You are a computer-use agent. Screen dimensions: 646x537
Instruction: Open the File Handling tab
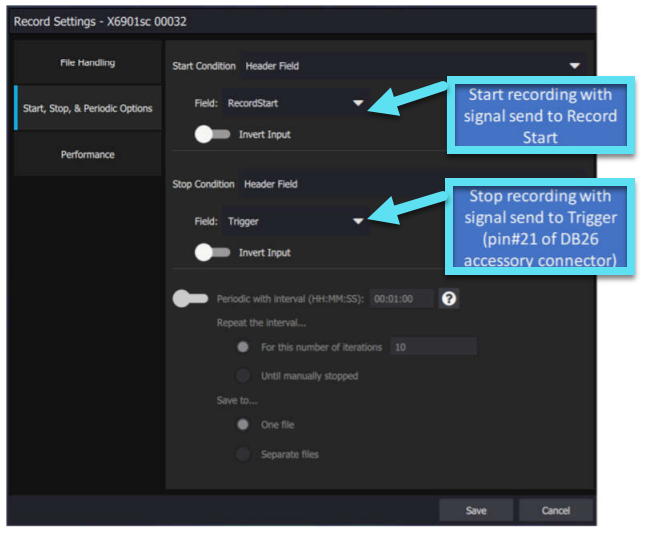coord(87,63)
